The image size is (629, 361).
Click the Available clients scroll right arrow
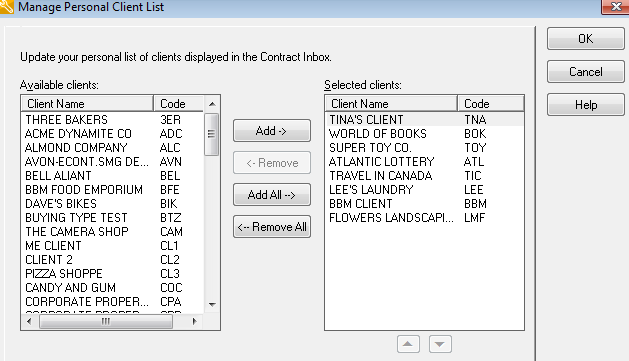pos(195,321)
